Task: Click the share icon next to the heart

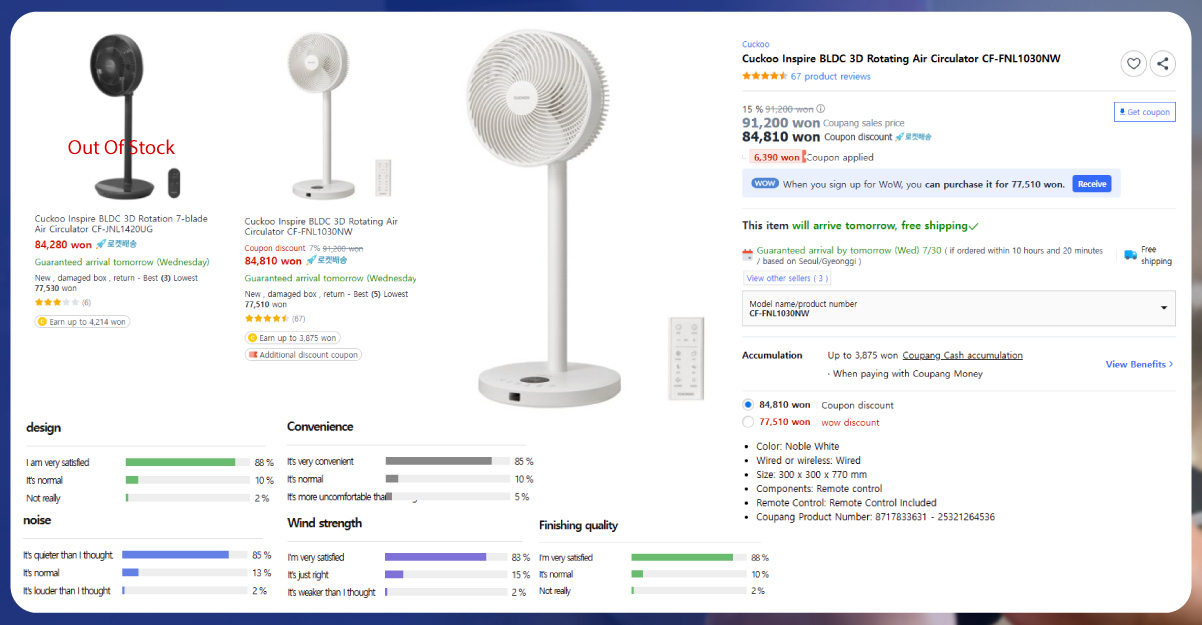Action: pos(1162,63)
